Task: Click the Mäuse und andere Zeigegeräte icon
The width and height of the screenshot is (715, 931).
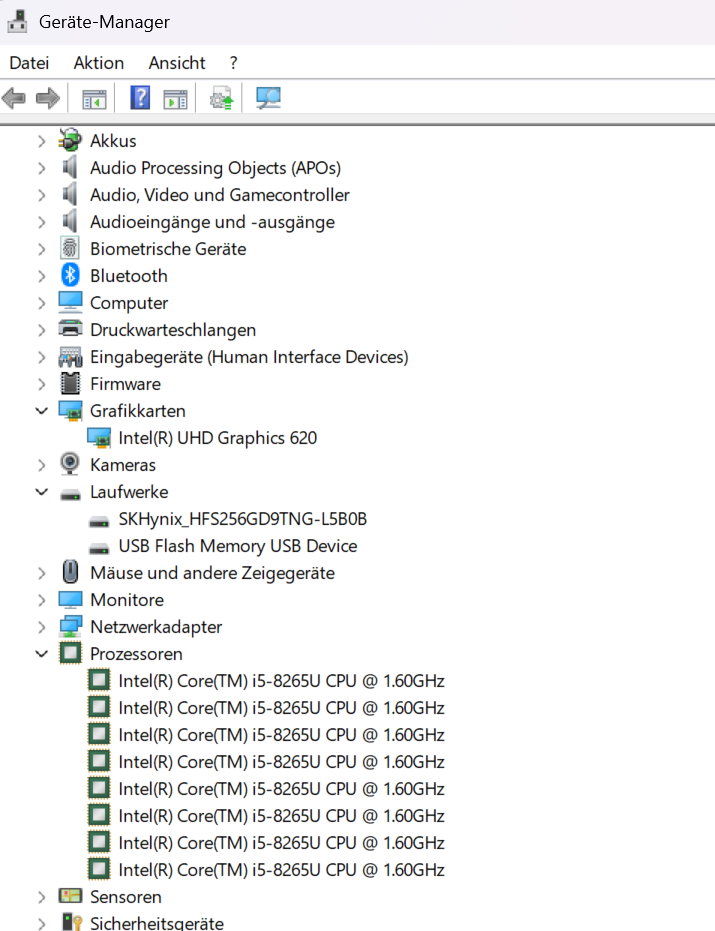Action: point(70,572)
